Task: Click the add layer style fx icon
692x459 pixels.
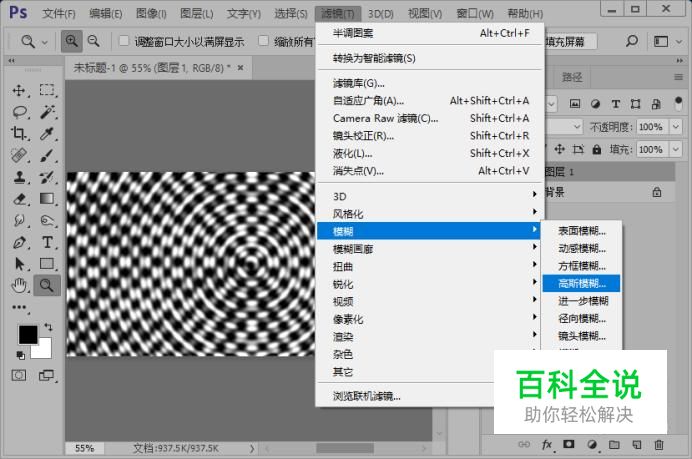Action: click(546, 444)
